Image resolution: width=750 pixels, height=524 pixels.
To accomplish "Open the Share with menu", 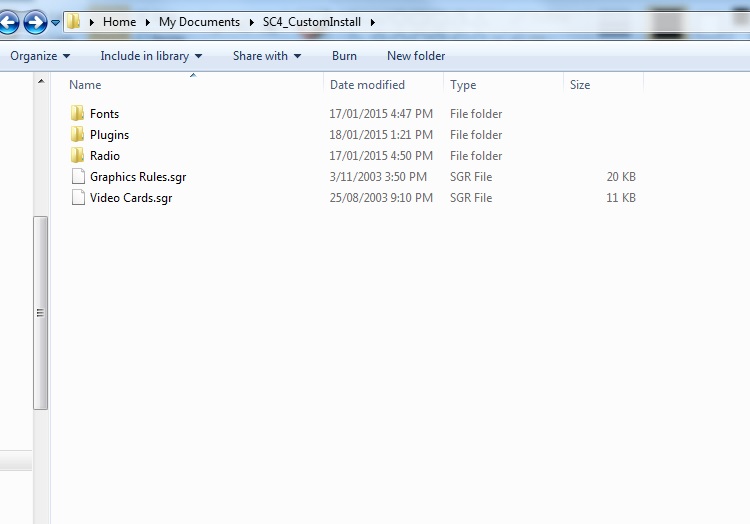I will coord(267,56).
